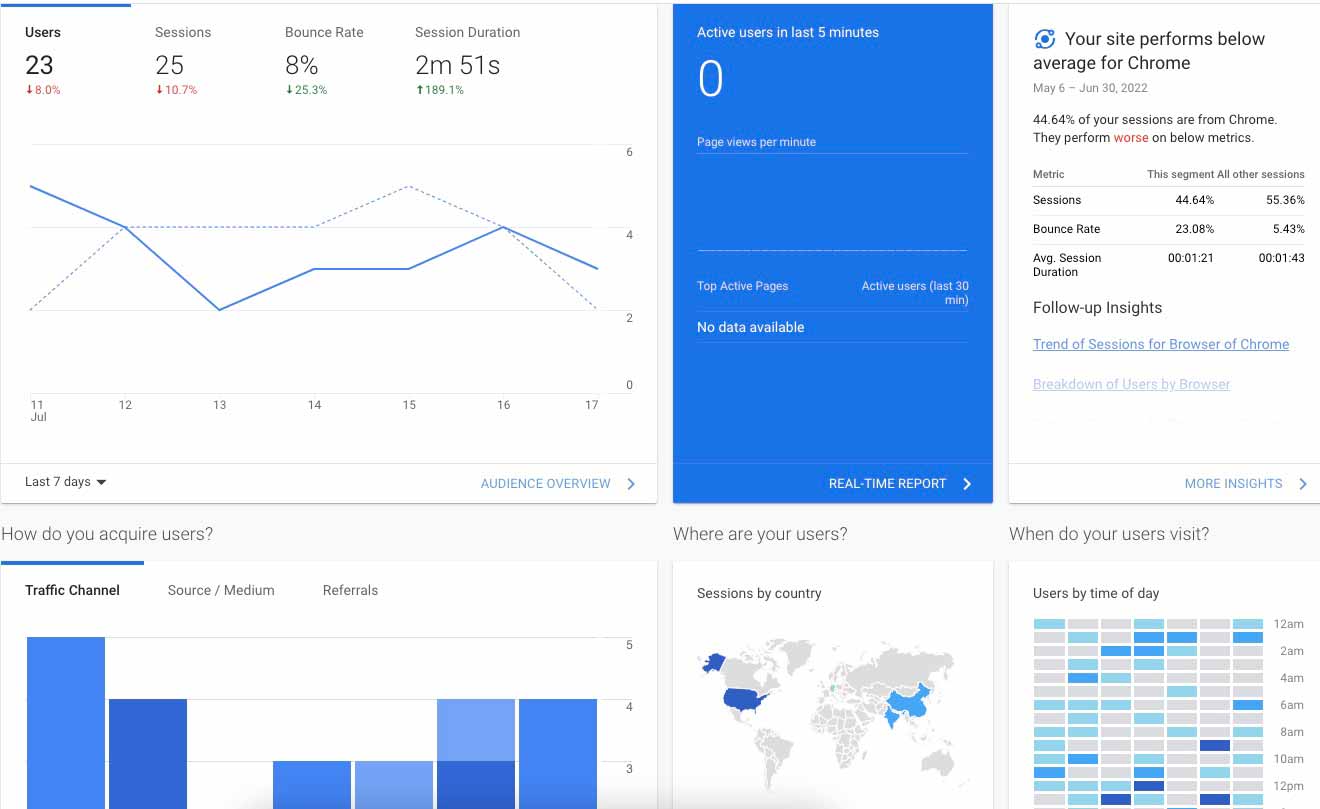Click the chevron arrow next to Audience Overview

point(631,484)
